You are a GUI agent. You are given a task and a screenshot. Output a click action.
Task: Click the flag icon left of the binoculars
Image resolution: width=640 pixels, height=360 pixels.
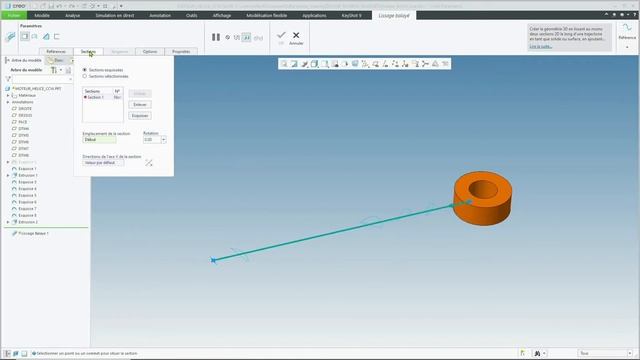point(523,353)
